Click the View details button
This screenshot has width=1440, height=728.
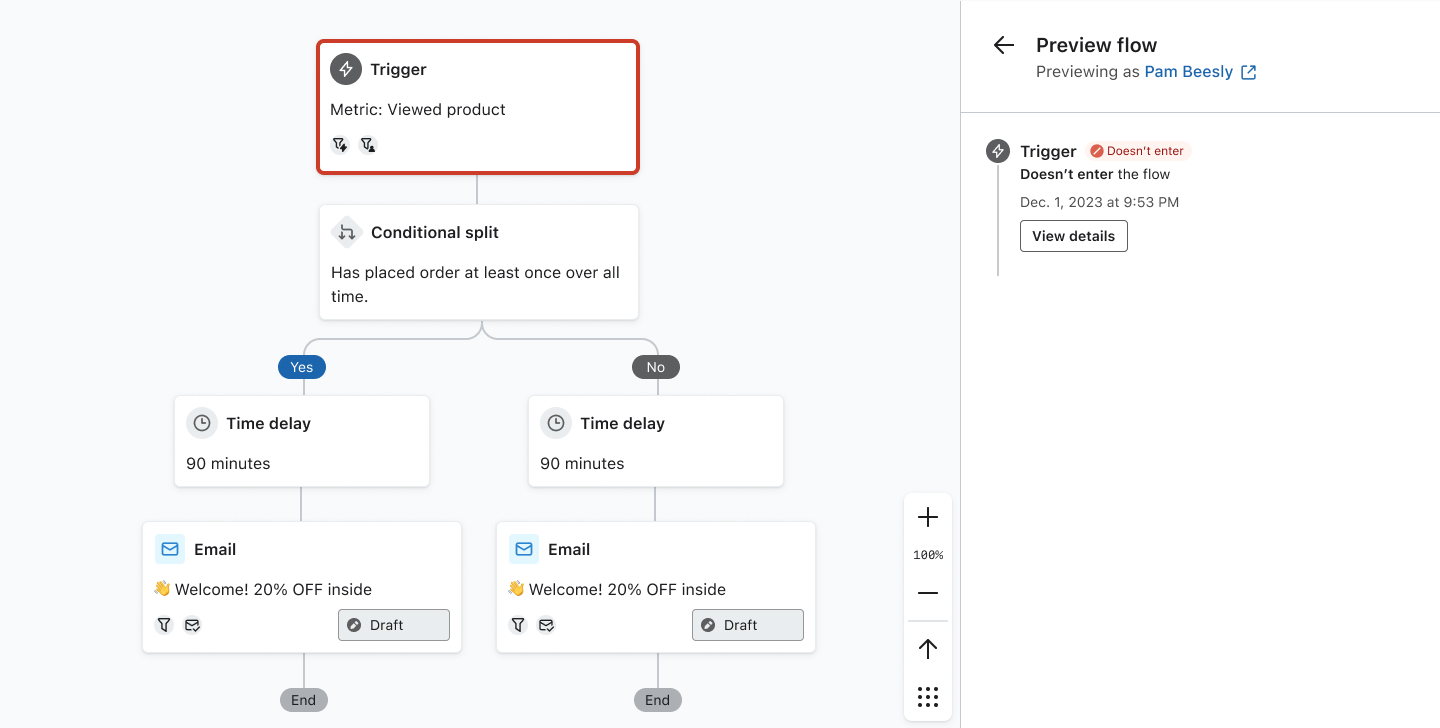click(x=1073, y=236)
